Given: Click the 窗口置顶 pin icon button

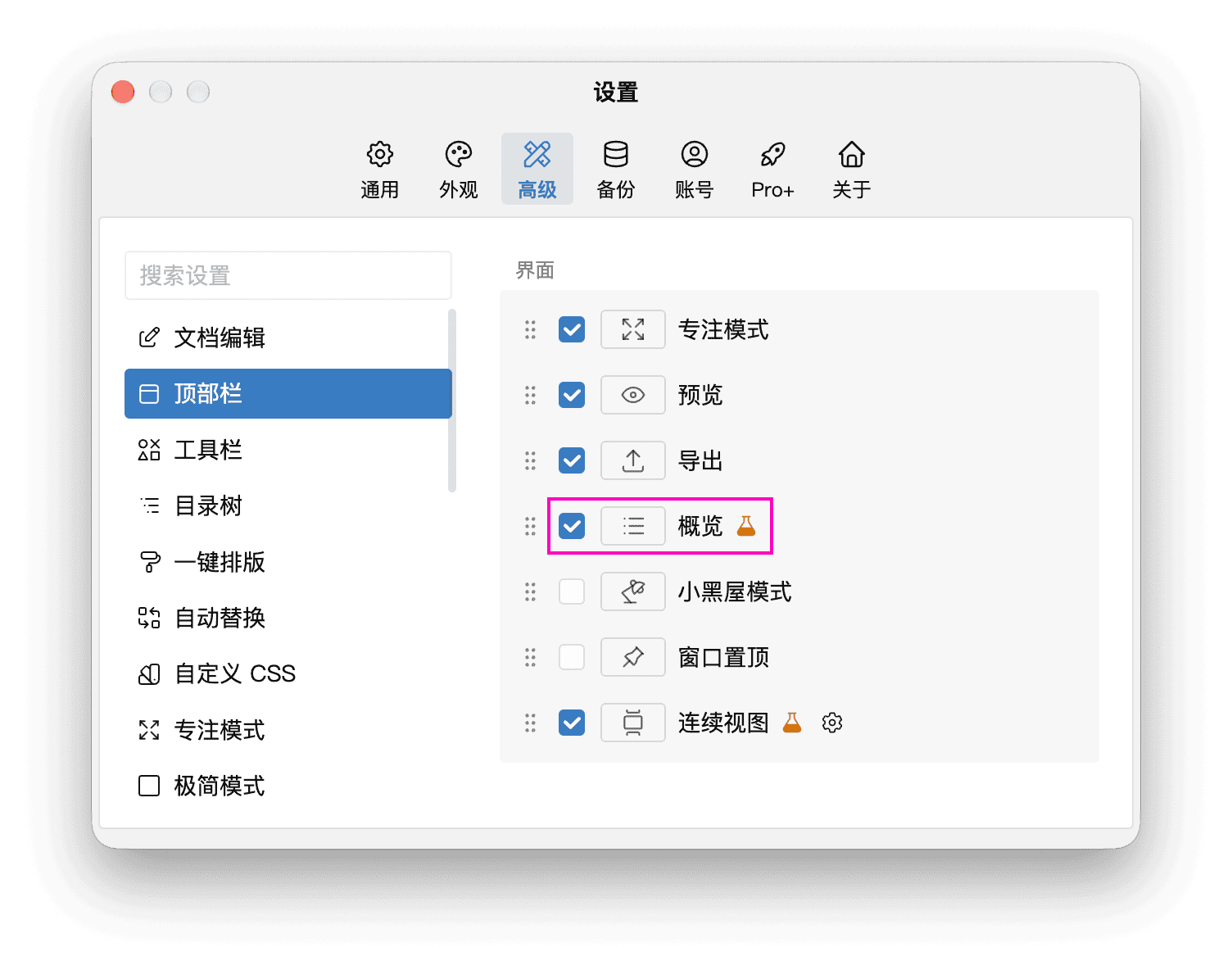Looking at the screenshot, I should 632,657.
